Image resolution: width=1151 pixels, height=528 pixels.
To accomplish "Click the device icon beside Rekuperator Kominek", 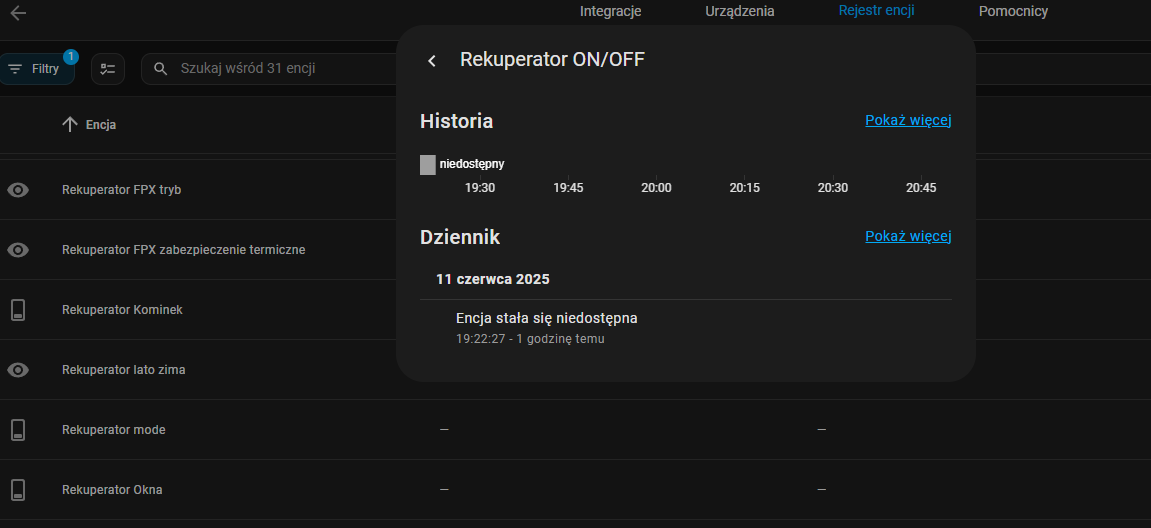I will pos(18,310).
